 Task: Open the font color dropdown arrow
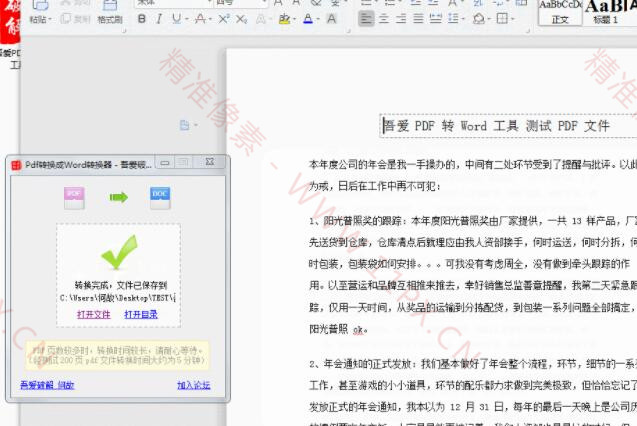[318, 19]
